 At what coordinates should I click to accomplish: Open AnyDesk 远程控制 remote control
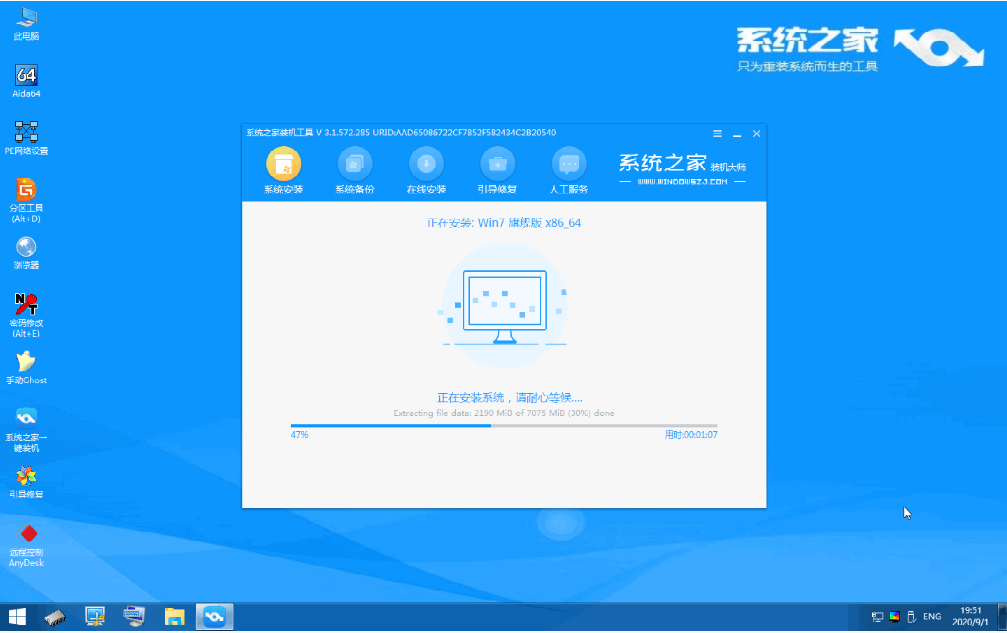[26, 536]
